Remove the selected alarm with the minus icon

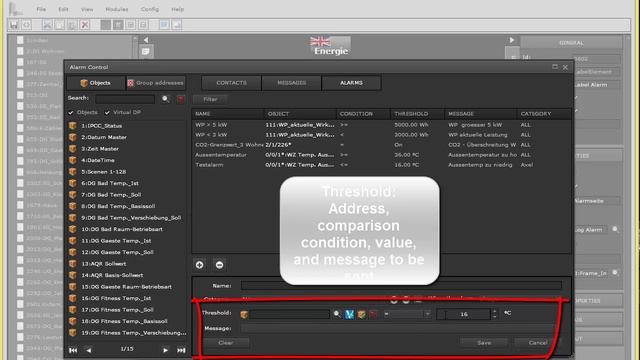pyautogui.click(x=219, y=265)
